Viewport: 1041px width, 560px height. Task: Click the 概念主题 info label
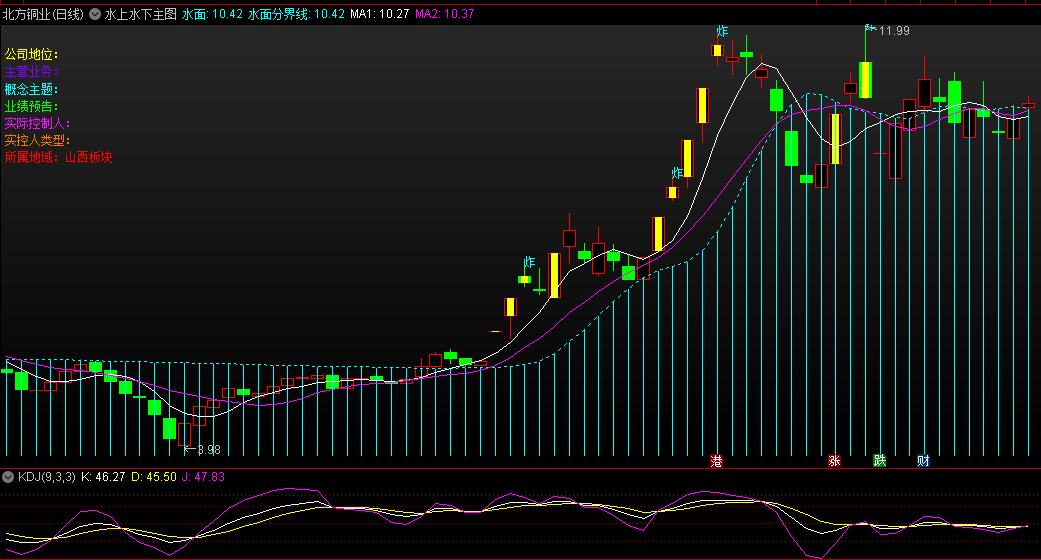point(32,89)
